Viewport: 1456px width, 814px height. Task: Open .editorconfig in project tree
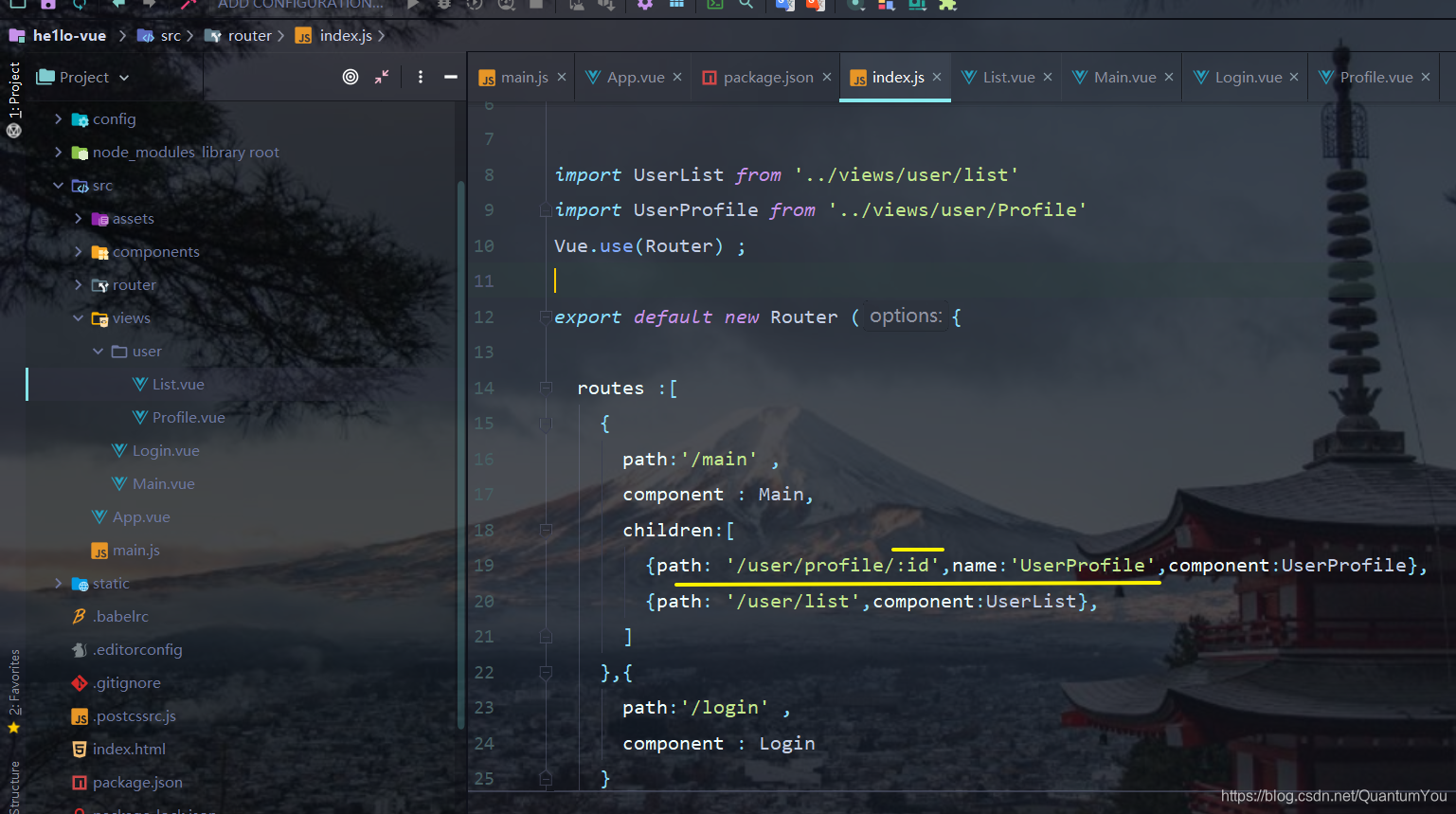click(x=127, y=650)
